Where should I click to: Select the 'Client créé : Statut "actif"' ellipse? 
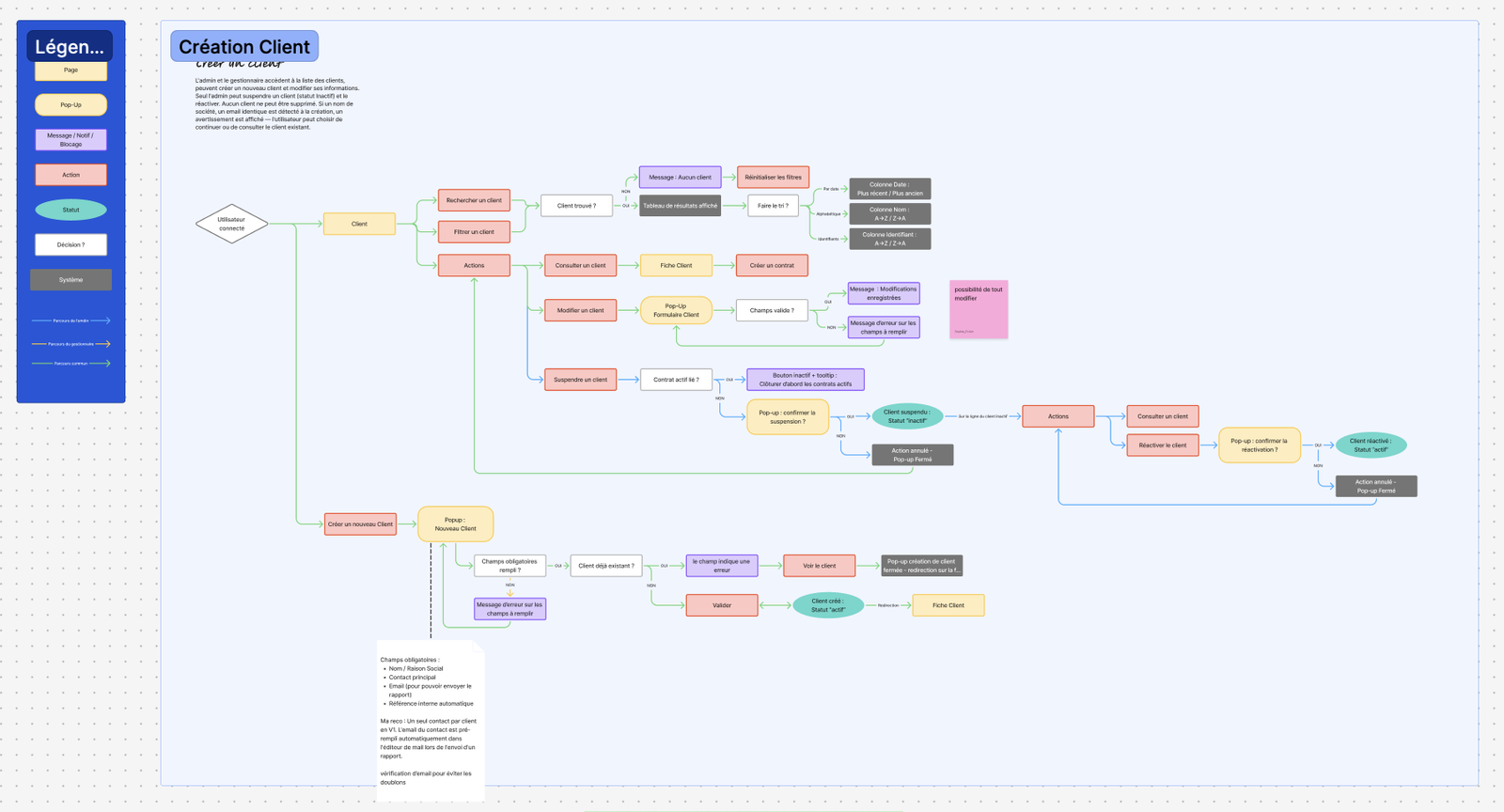tap(828, 605)
